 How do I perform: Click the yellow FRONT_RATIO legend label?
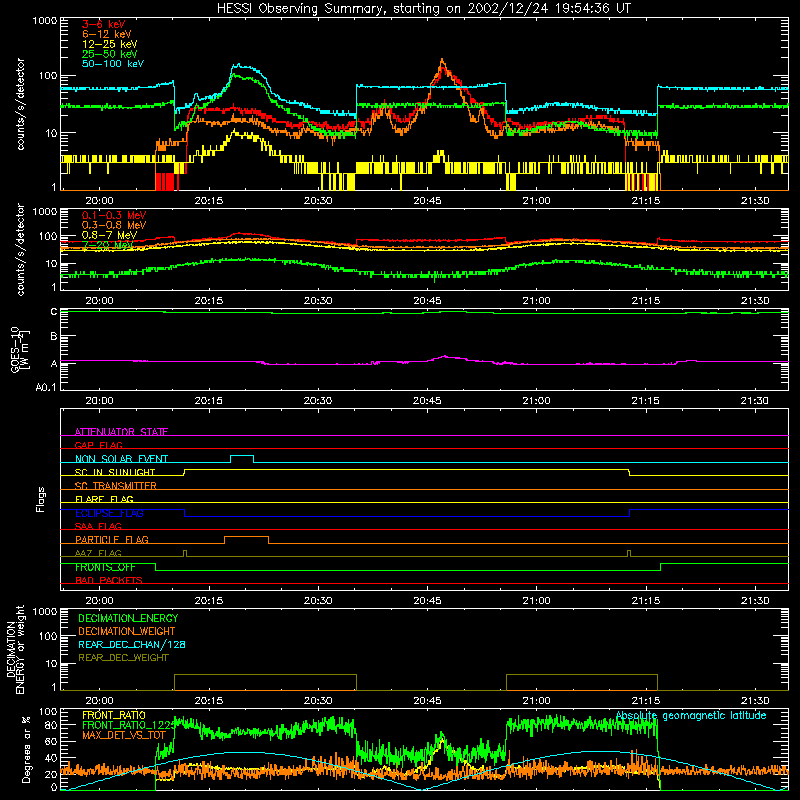click(x=114, y=715)
